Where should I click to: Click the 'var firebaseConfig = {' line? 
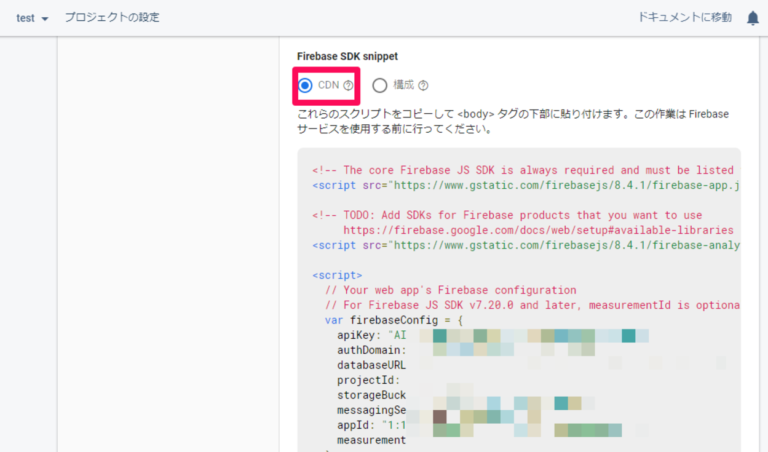pos(393,320)
